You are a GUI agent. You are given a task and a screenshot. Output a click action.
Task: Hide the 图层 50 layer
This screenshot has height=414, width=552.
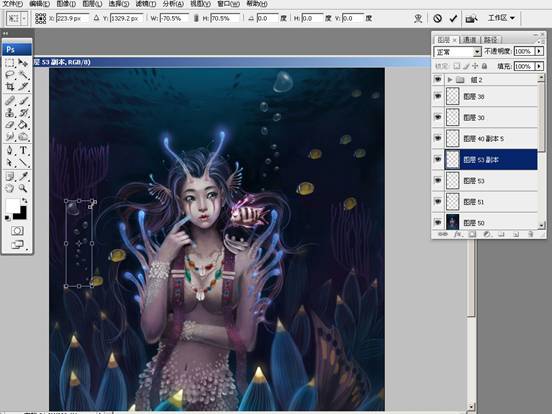[438, 222]
